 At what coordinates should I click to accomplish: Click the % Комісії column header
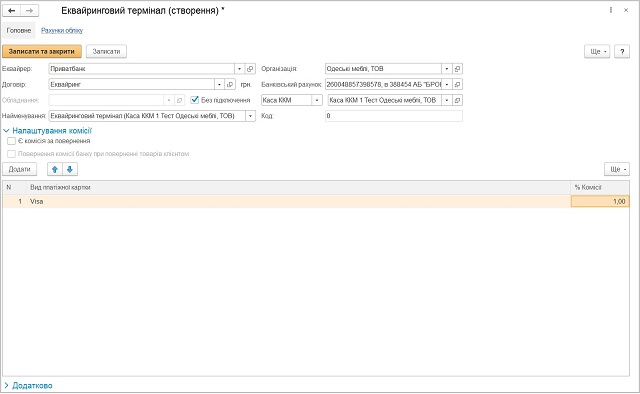pyautogui.click(x=600, y=187)
